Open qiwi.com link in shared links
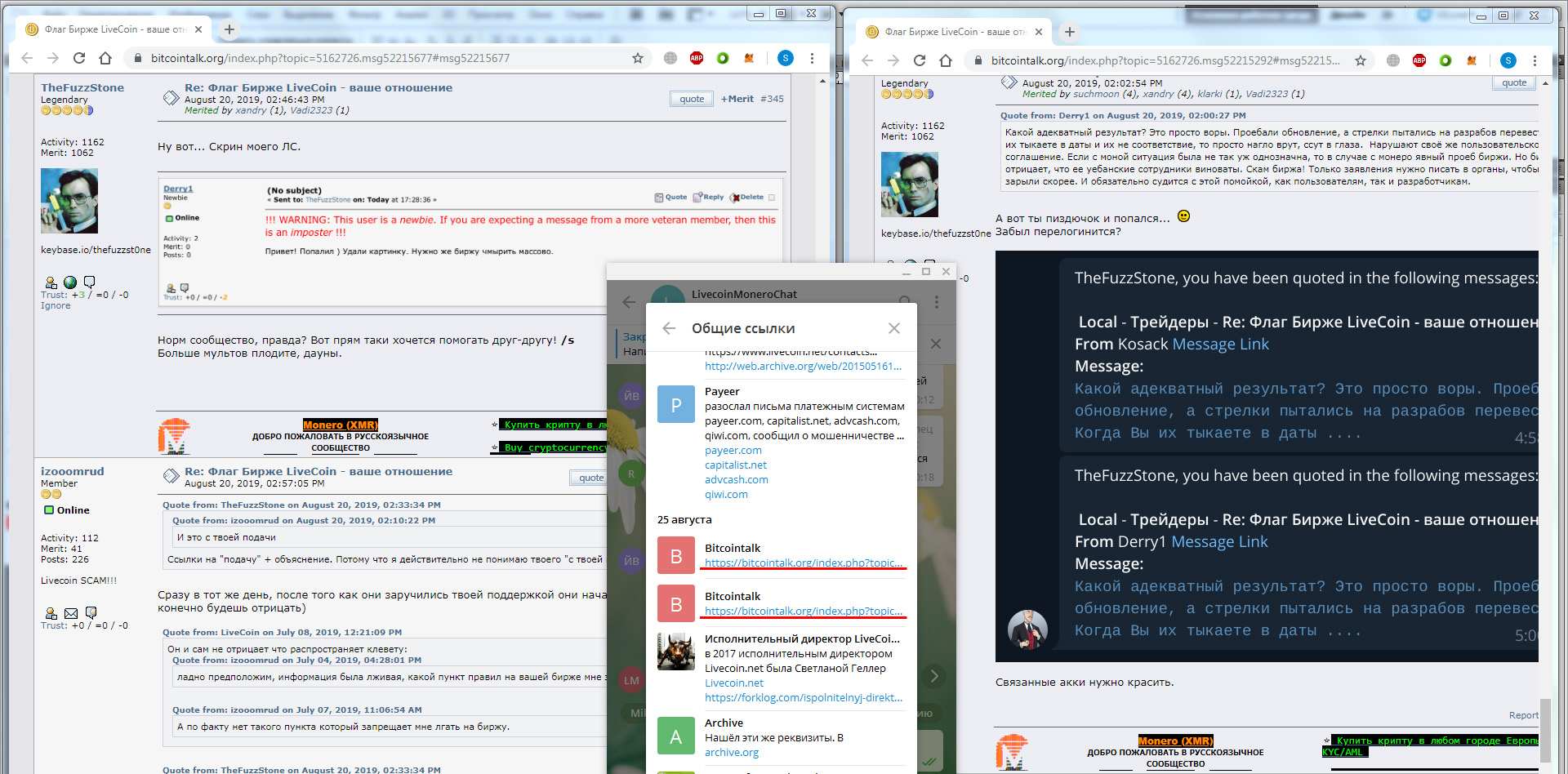The width and height of the screenshot is (1568, 774). click(x=726, y=495)
